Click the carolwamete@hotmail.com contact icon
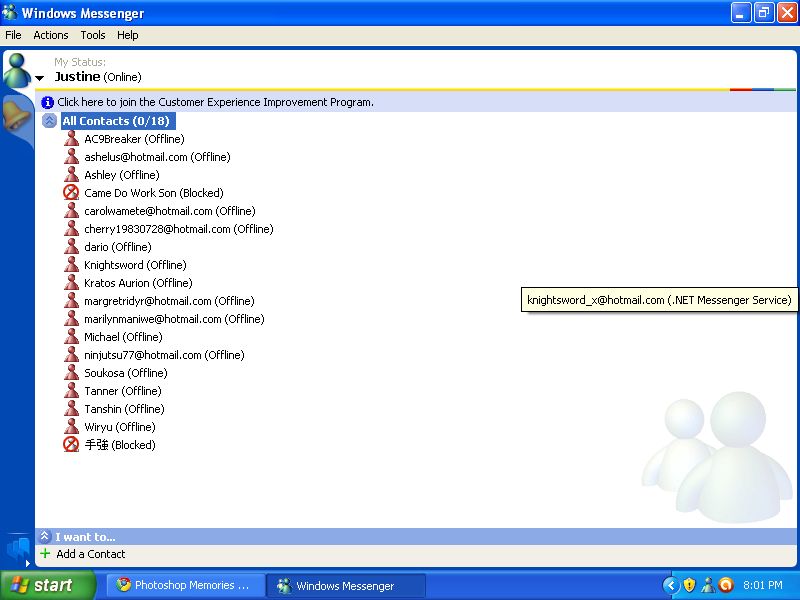This screenshot has width=800, height=600. [71, 211]
